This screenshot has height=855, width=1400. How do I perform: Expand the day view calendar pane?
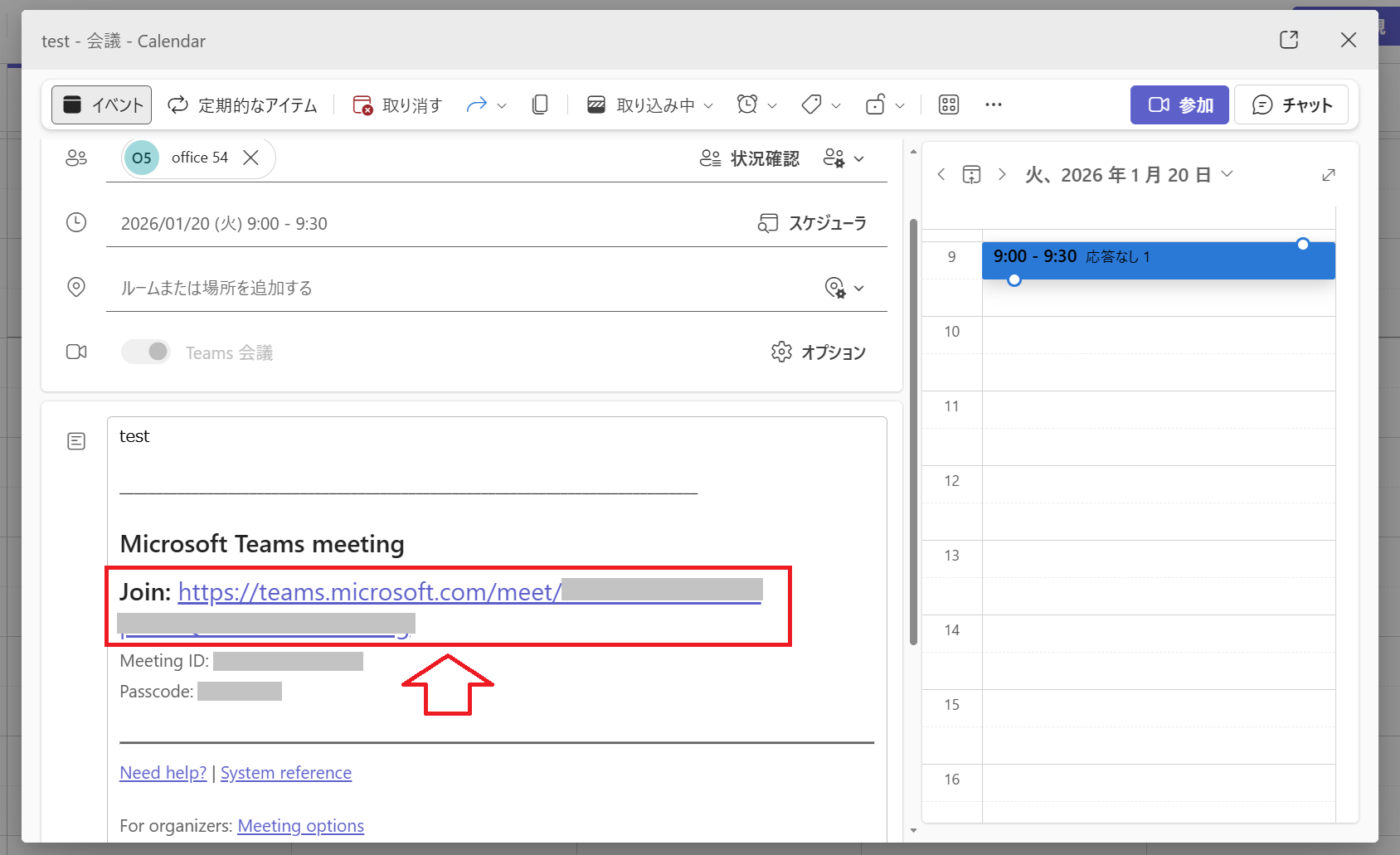pyautogui.click(x=1328, y=174)
